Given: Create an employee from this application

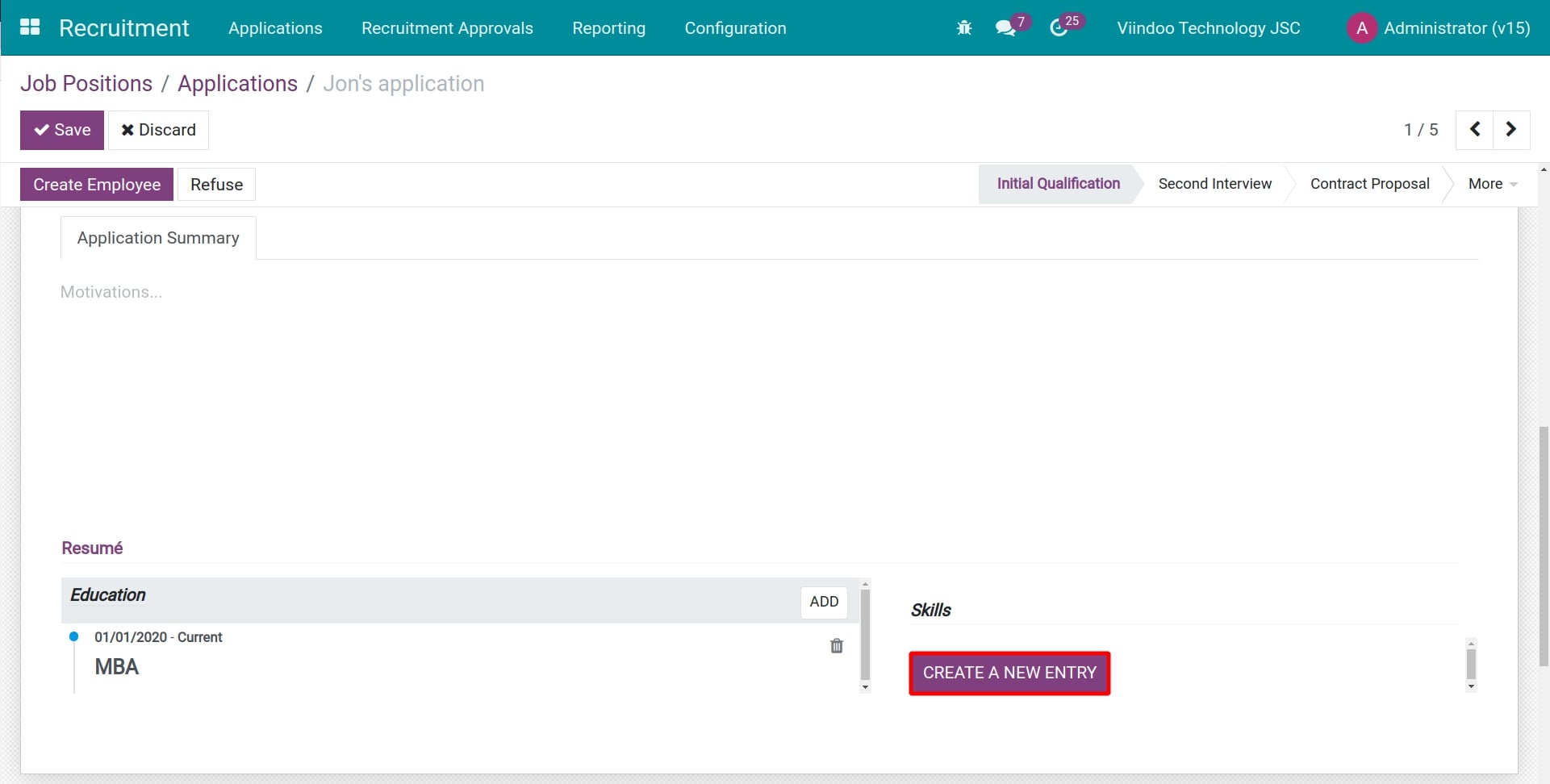Looking at the screenshot, I should point(96,184).
